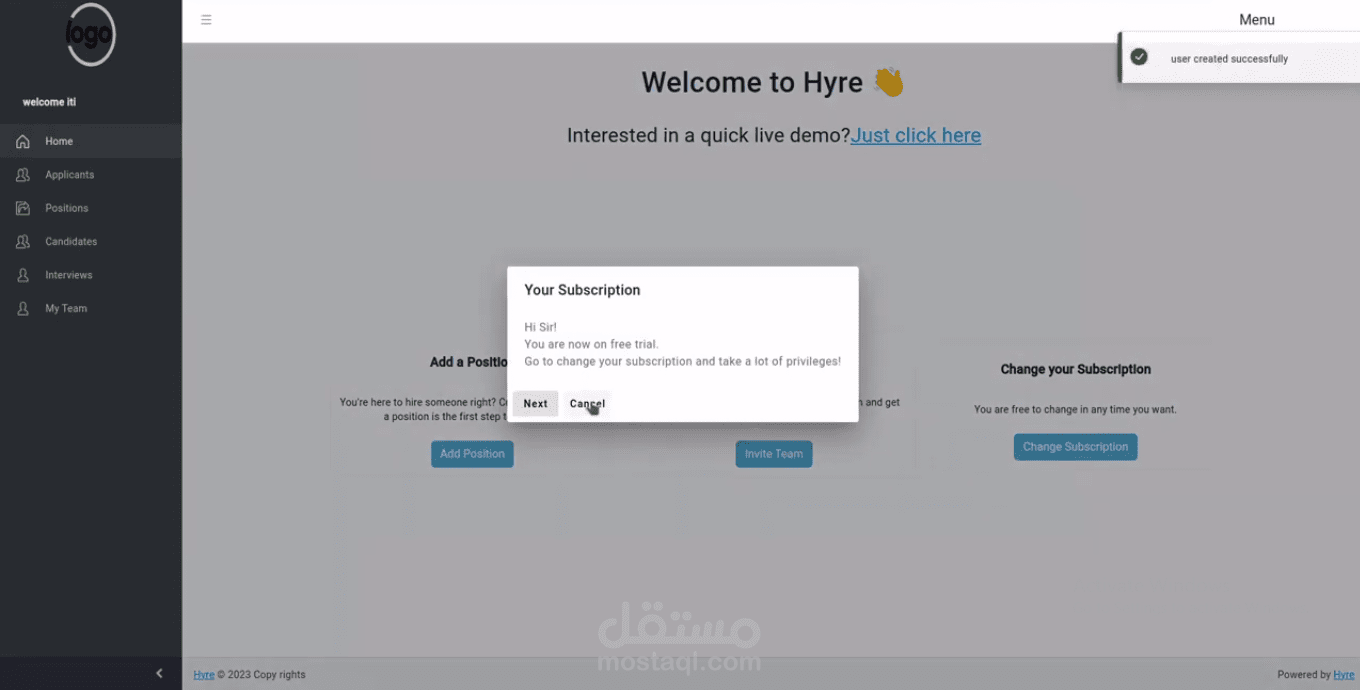The height and width of the screenshot is (690, 1360).
Task: Collapse the sidebar with the bottom chevron
Action: [159, 674]
